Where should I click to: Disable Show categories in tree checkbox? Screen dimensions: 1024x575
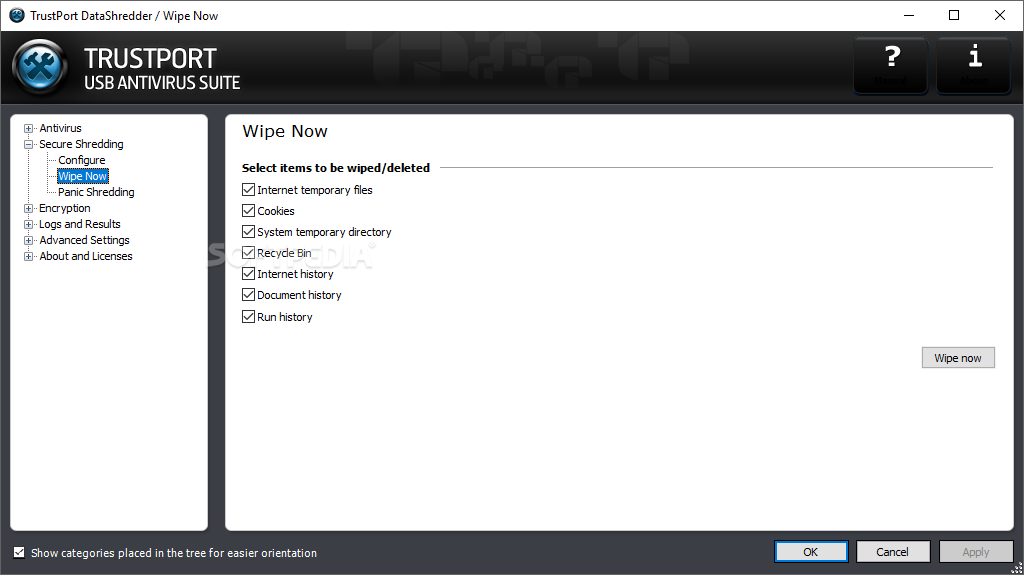pyautogui.click(x=19, y=552)
